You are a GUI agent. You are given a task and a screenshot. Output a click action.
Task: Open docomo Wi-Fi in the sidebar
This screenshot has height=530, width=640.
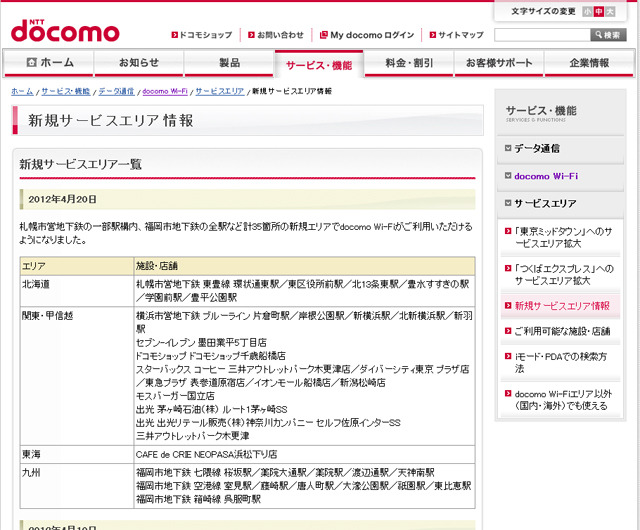tap(546, 176)
